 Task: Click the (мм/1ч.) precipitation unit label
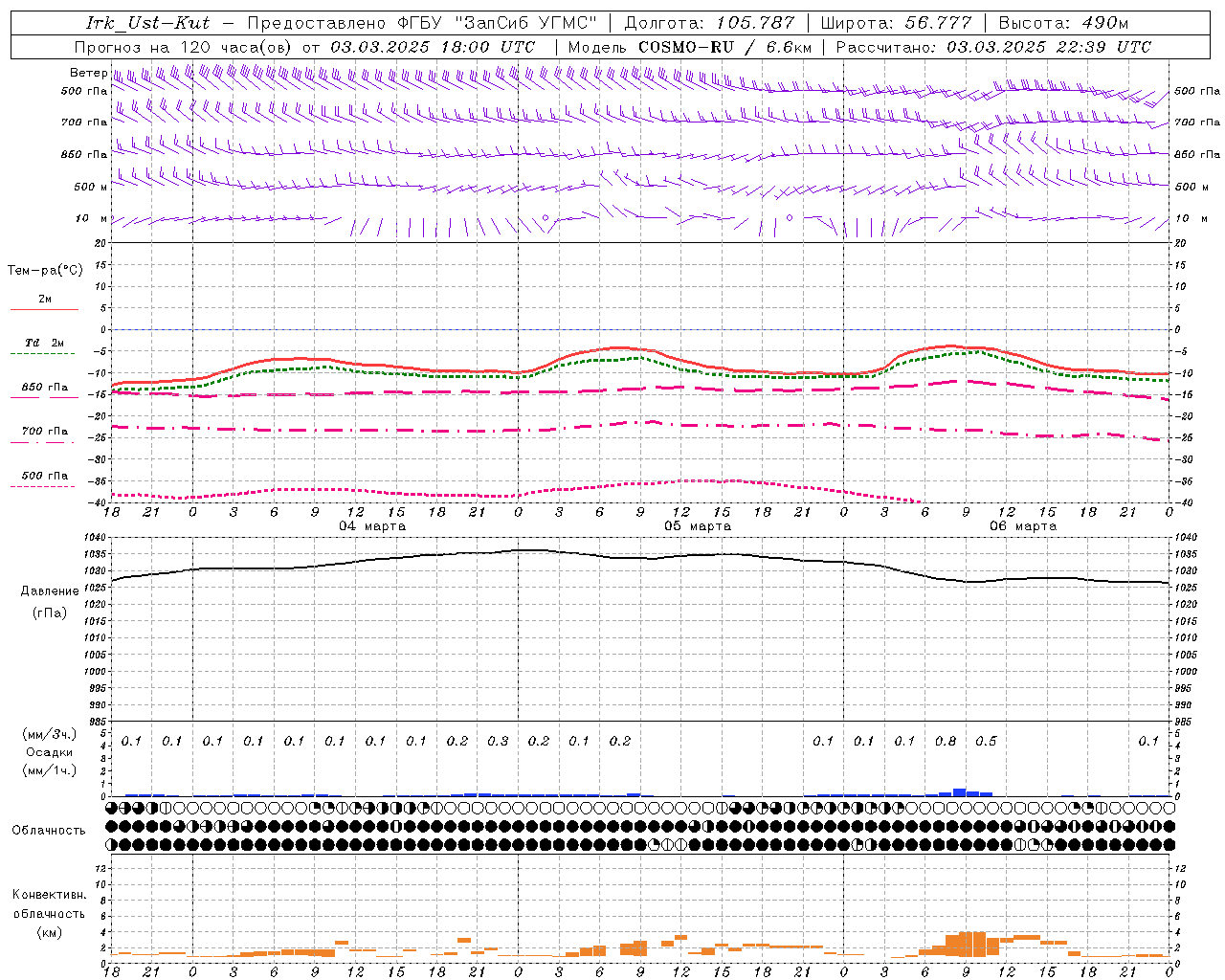pyautogui.click(x=49, y=770)
